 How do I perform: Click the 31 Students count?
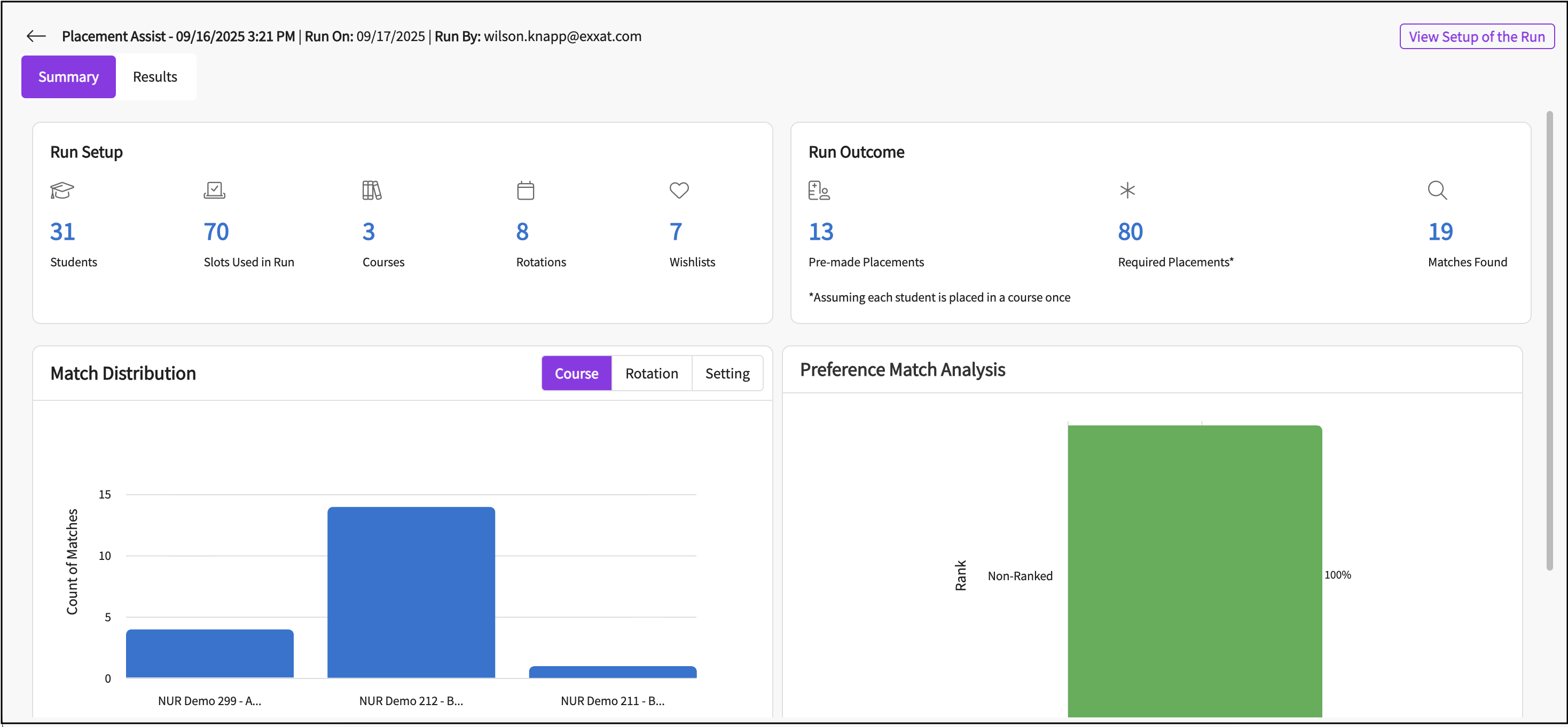pos(62,232)
